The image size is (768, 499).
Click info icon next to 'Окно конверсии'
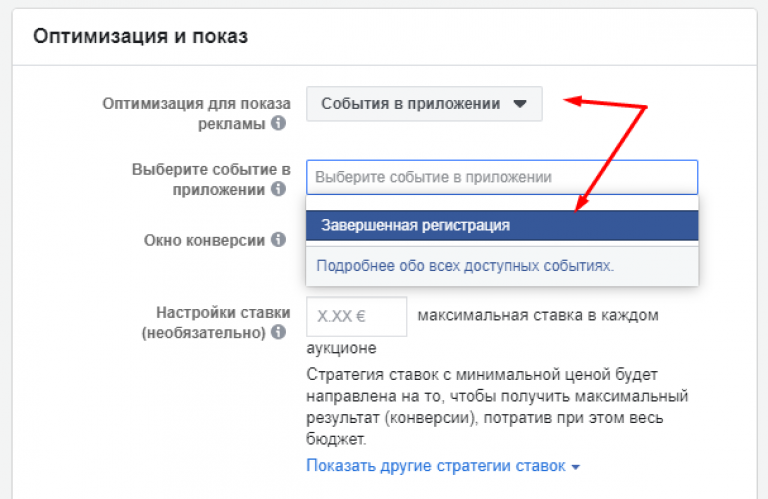pyautogui.click(x=279, y=239)
